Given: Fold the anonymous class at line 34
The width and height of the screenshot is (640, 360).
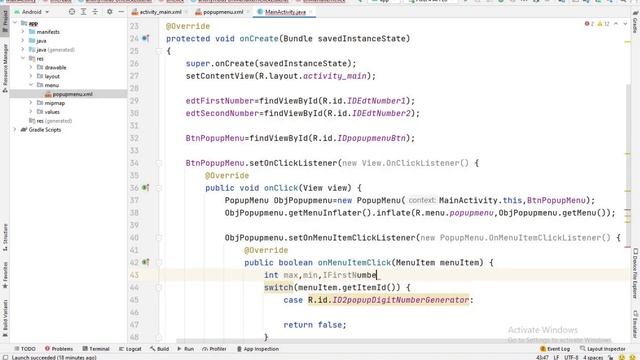Looking at the screenshot, I should tap(159, 163).
